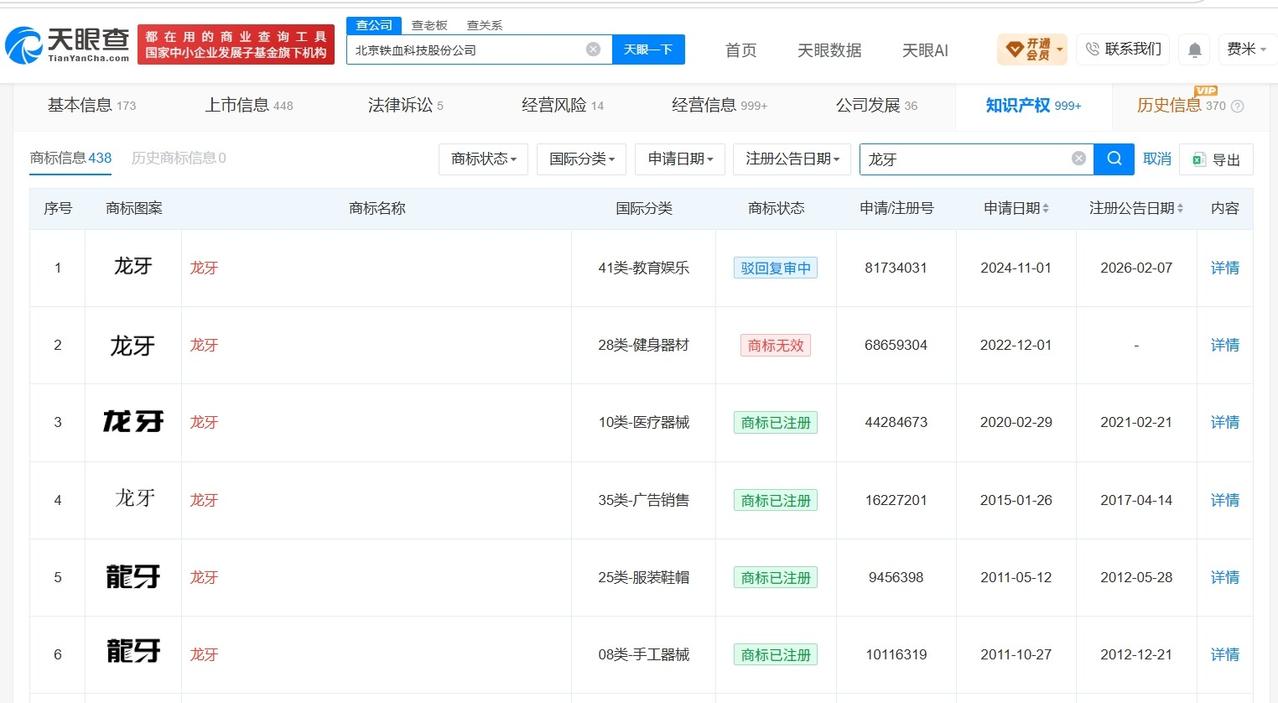Click 龙牙 trademark name in row 5
Image resolution: width=1278 pixels, height=703 pixels.
click(x=204, y=577)
